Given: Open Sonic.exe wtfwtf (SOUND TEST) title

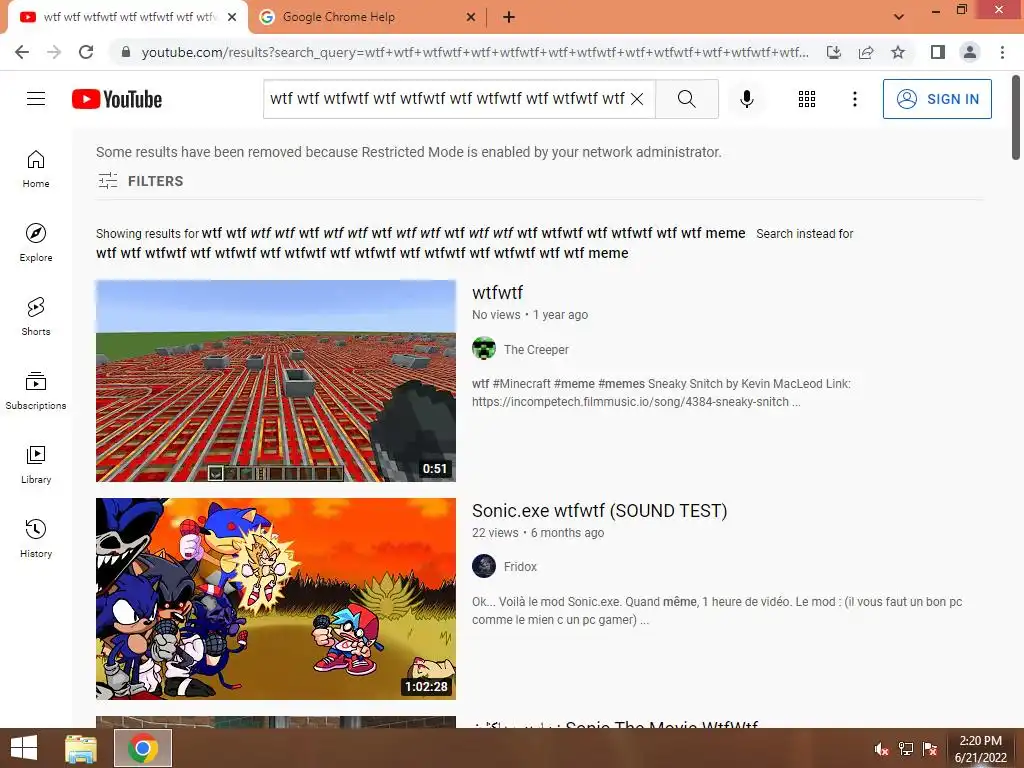Looking at the screenshot, I should pos(600,510).
